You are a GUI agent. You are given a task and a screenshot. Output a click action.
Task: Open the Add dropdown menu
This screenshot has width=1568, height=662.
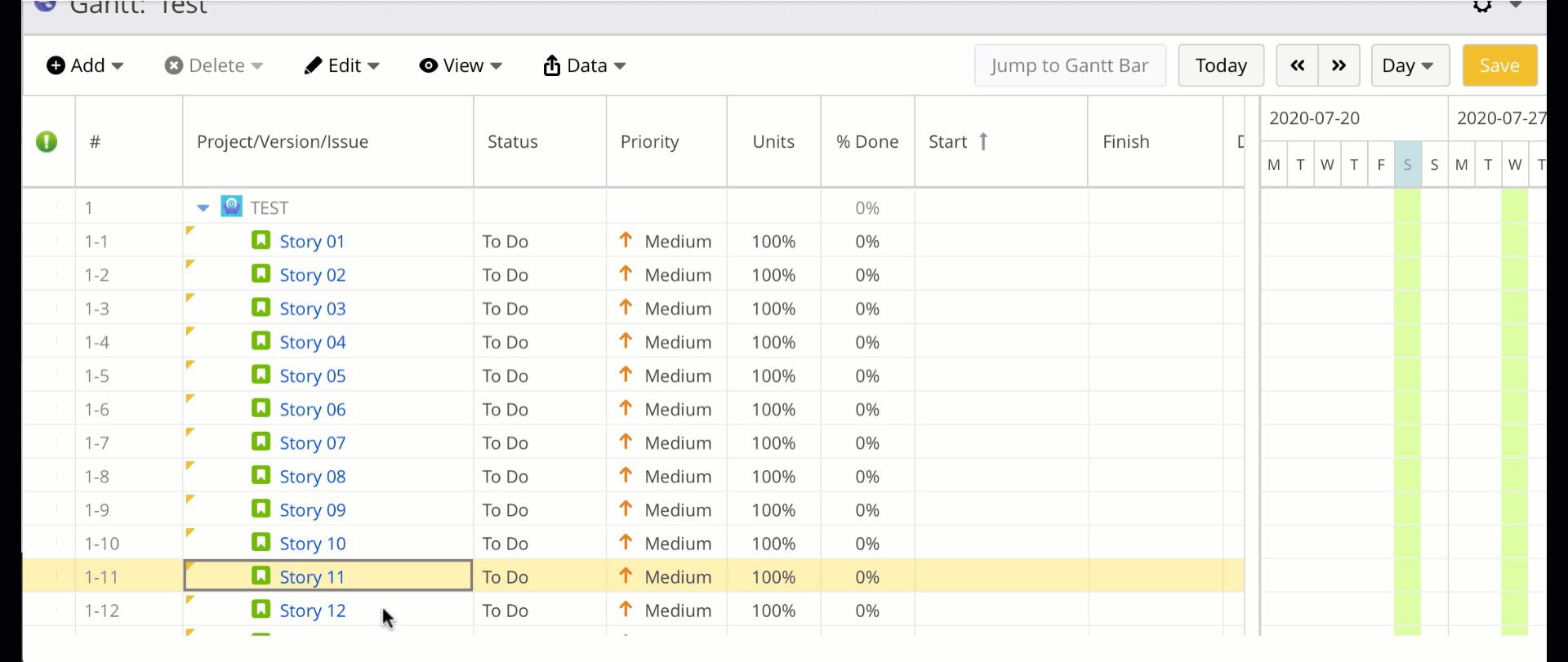[85, 65]
